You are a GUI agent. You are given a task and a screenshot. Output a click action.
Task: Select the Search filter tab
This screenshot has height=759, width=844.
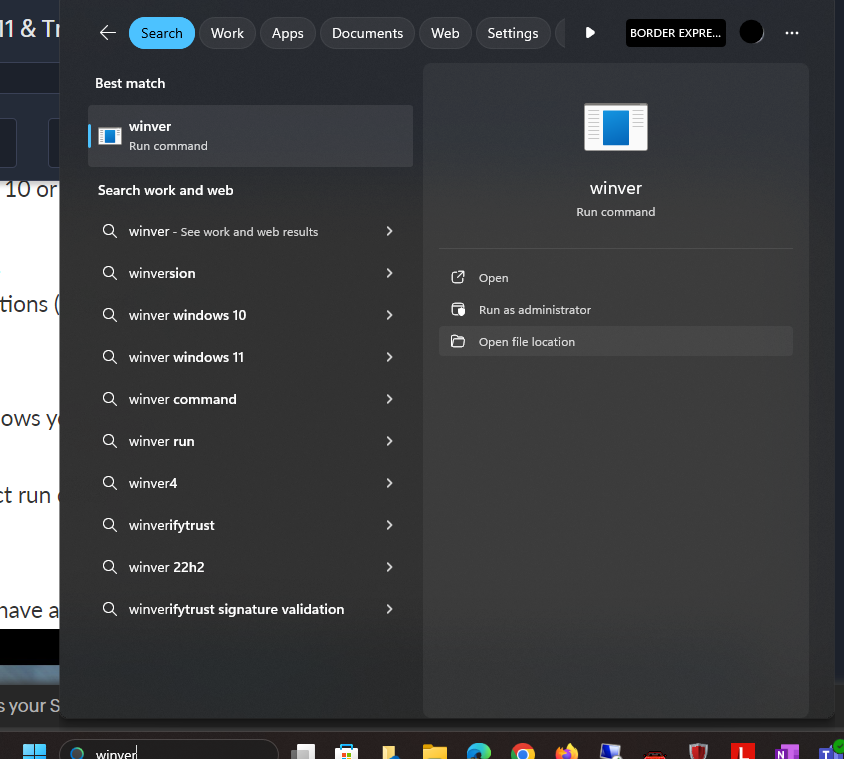coord(161,33)
